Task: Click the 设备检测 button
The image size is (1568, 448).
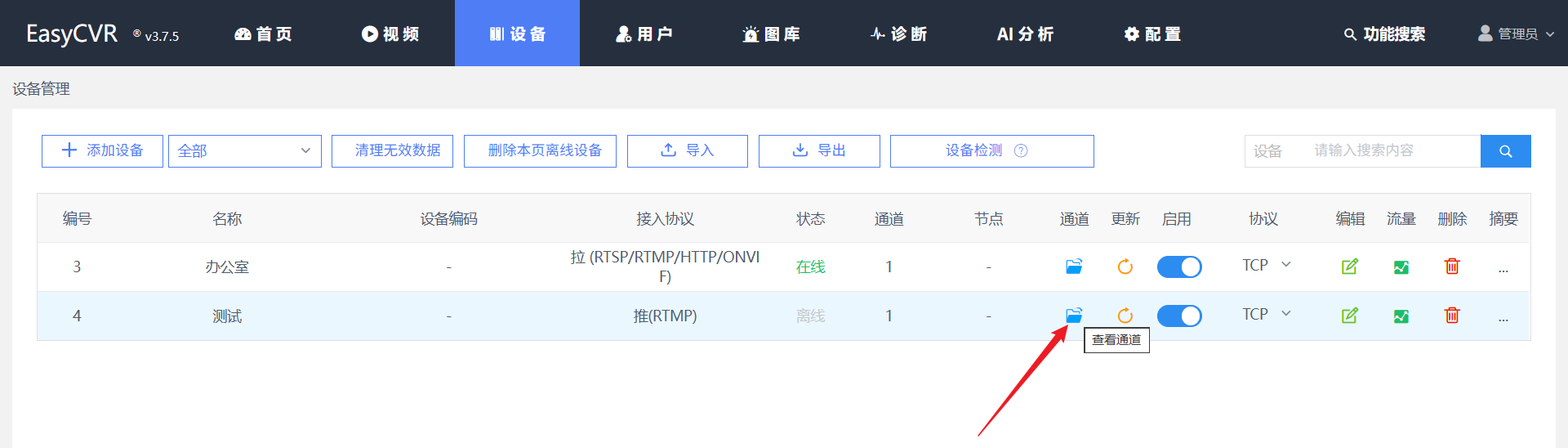Action: pos(991,151)
